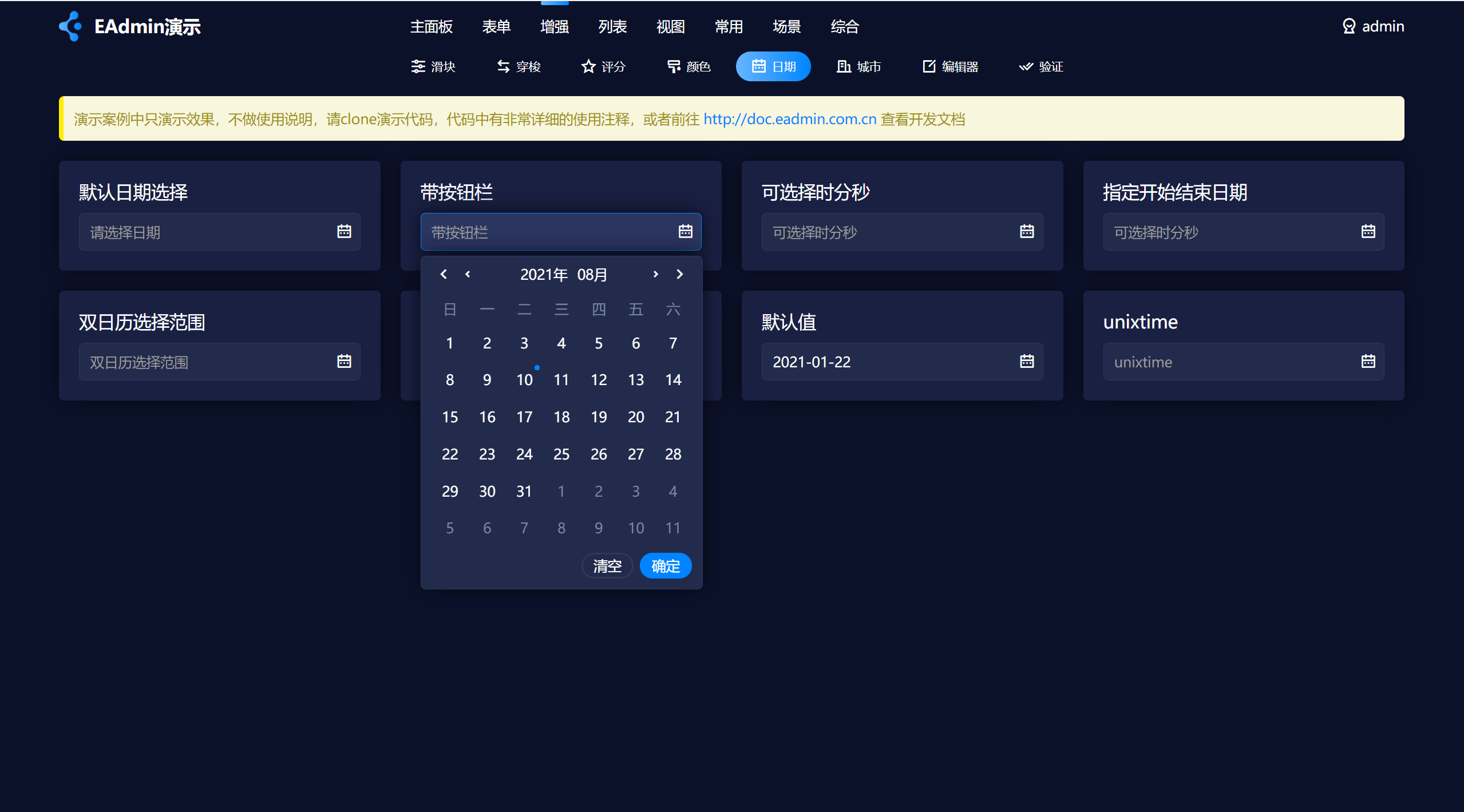Open the 滑块 slider submenu

pos(433,66)
